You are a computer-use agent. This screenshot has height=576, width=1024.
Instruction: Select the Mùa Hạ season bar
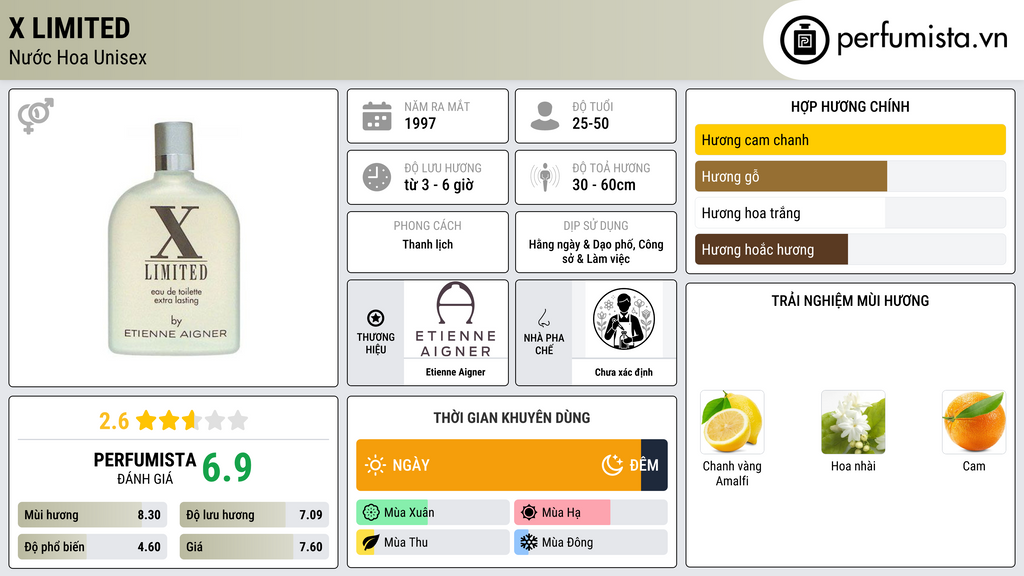click(x=591, y=513)
